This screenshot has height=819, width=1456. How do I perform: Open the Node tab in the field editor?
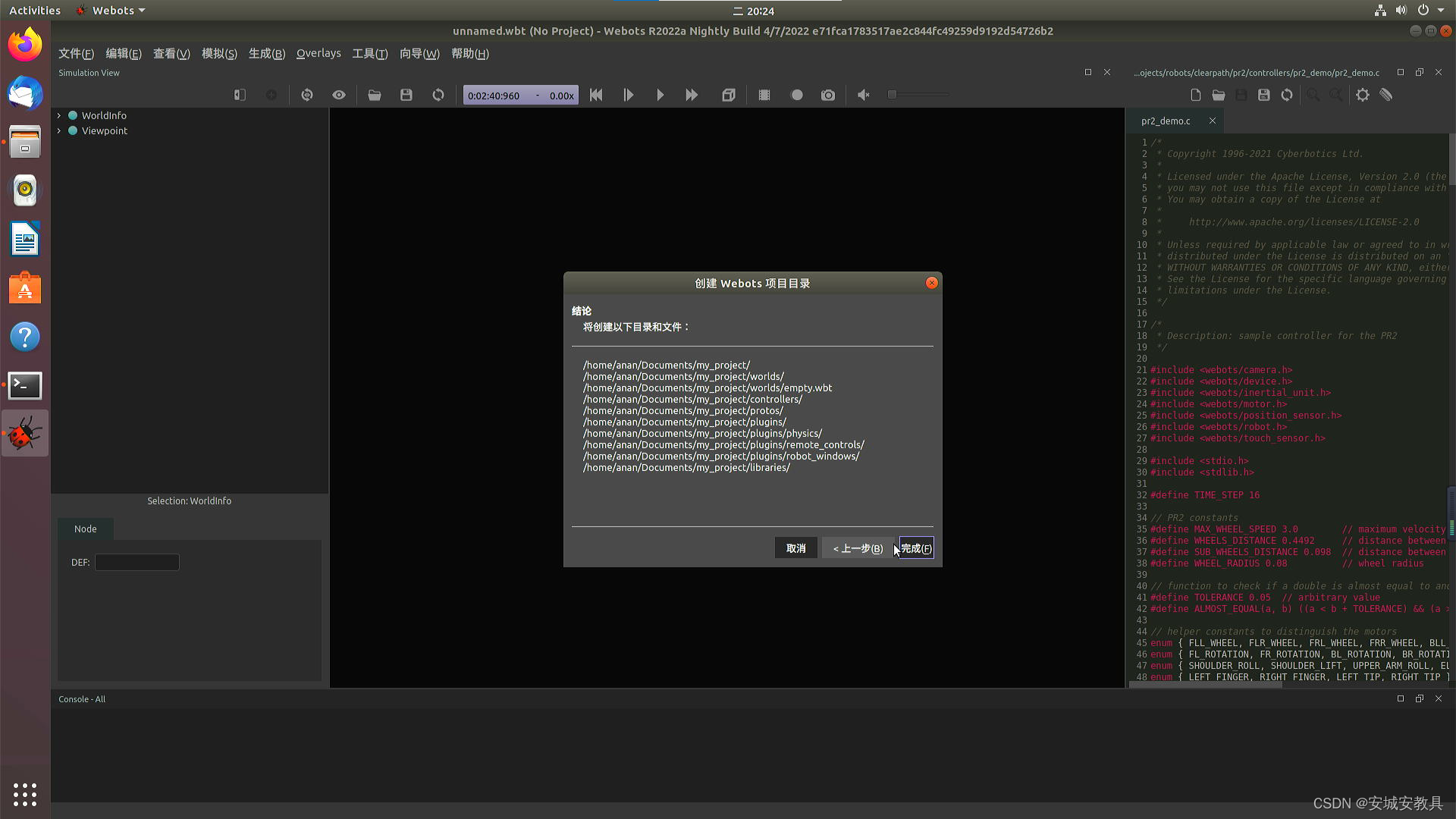pyautogui.click(x=86, y=529)
